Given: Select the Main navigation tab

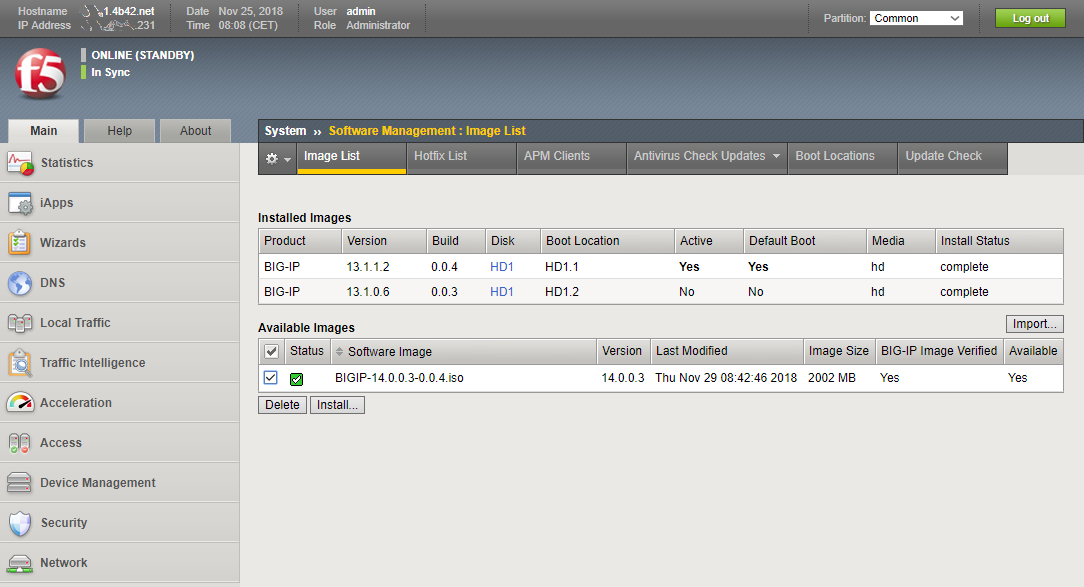Looking at the screenshot, I should pos(44,131).
